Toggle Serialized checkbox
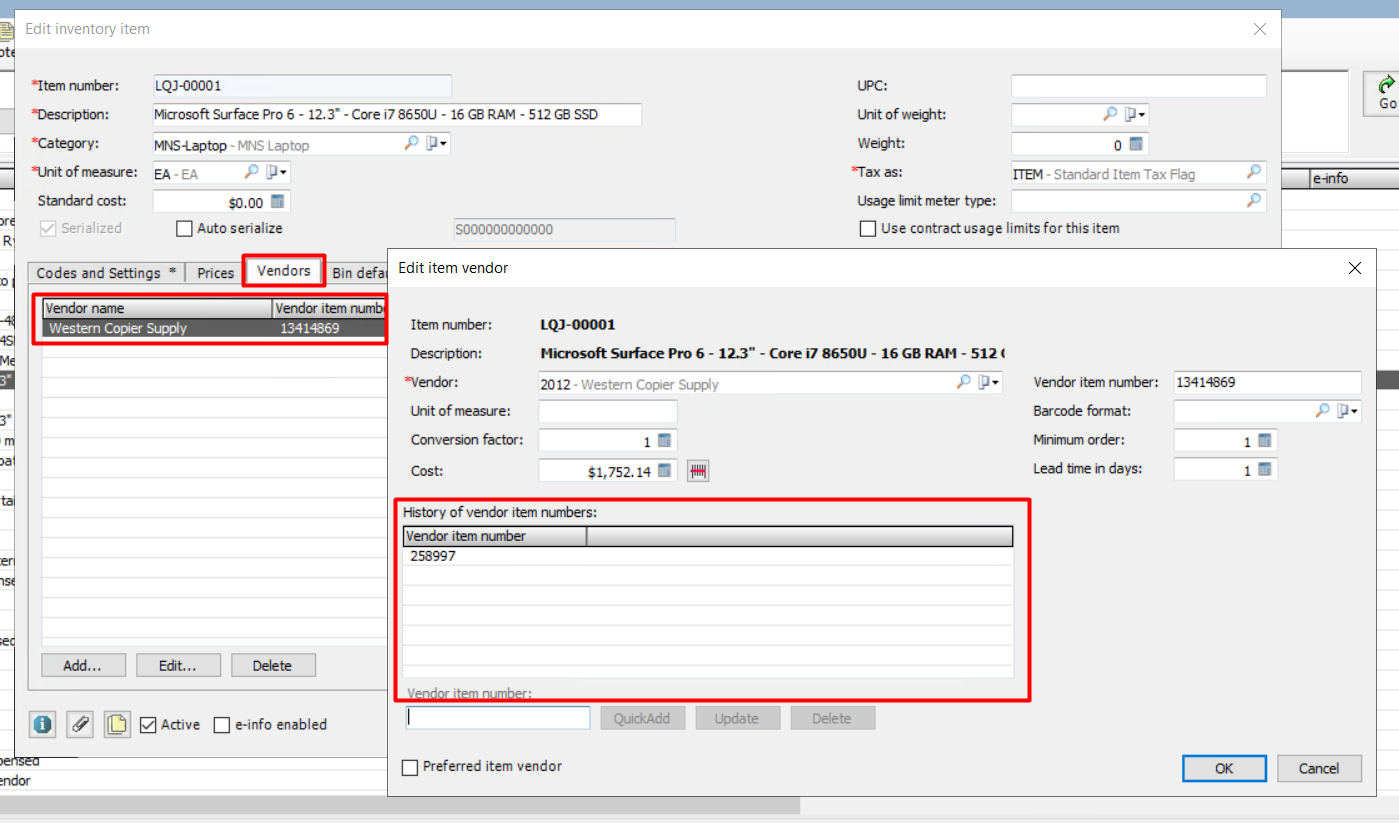Viewport: 1399px width, 823px height. [47, 229]
